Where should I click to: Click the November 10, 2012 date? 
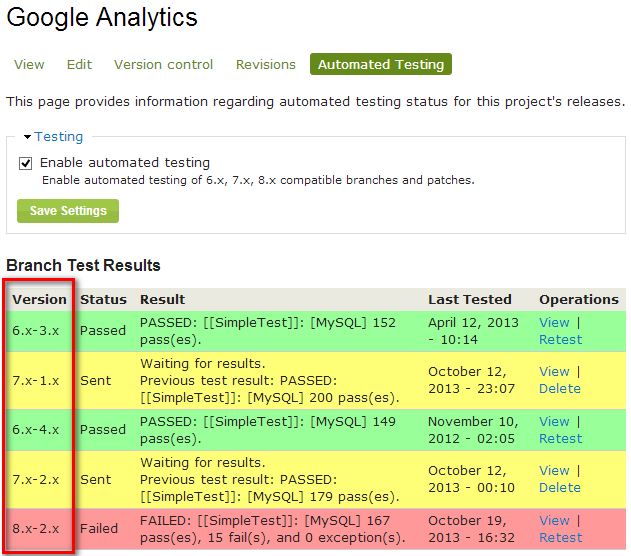coord(473,430)
